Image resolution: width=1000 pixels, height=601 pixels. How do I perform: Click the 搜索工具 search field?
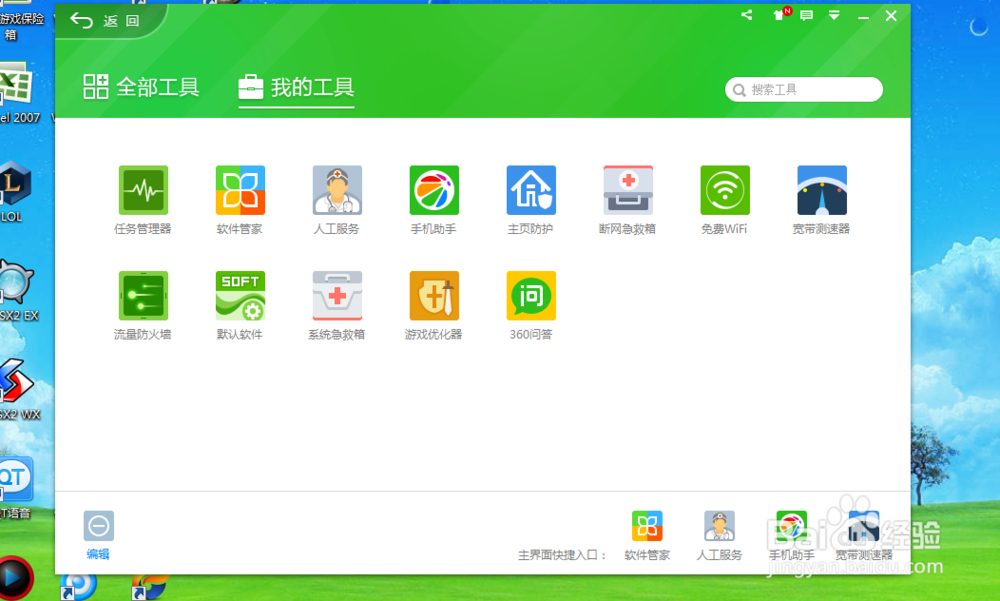pos(804,89)
